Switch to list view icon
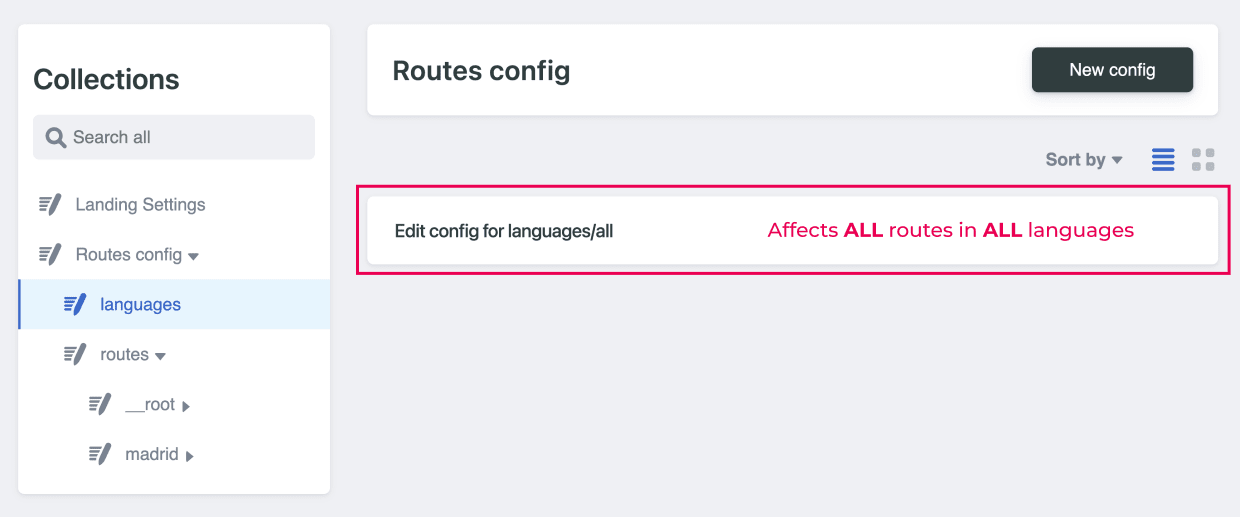 click(1163, 160)
